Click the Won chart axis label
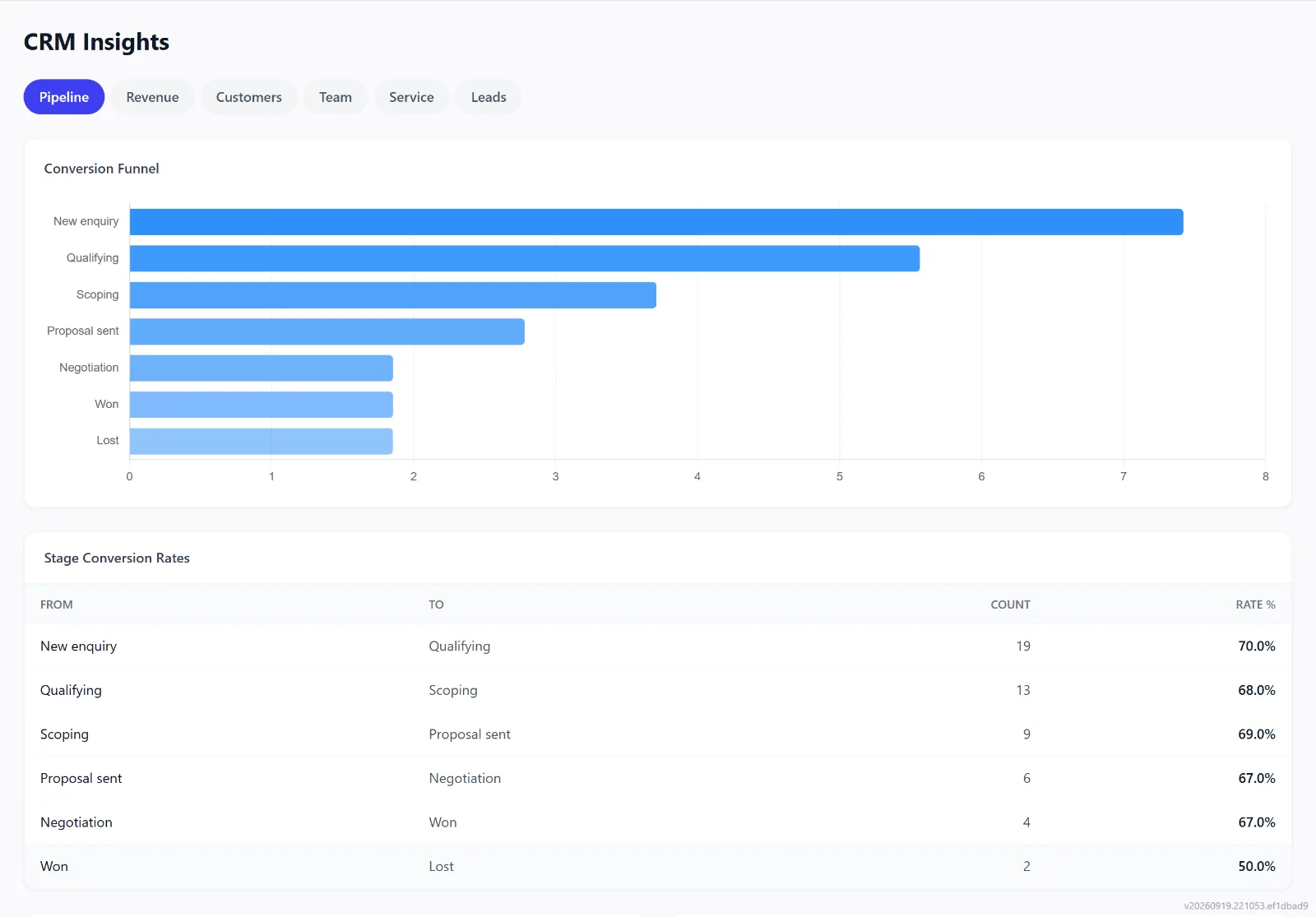 [x=107, y=404]
